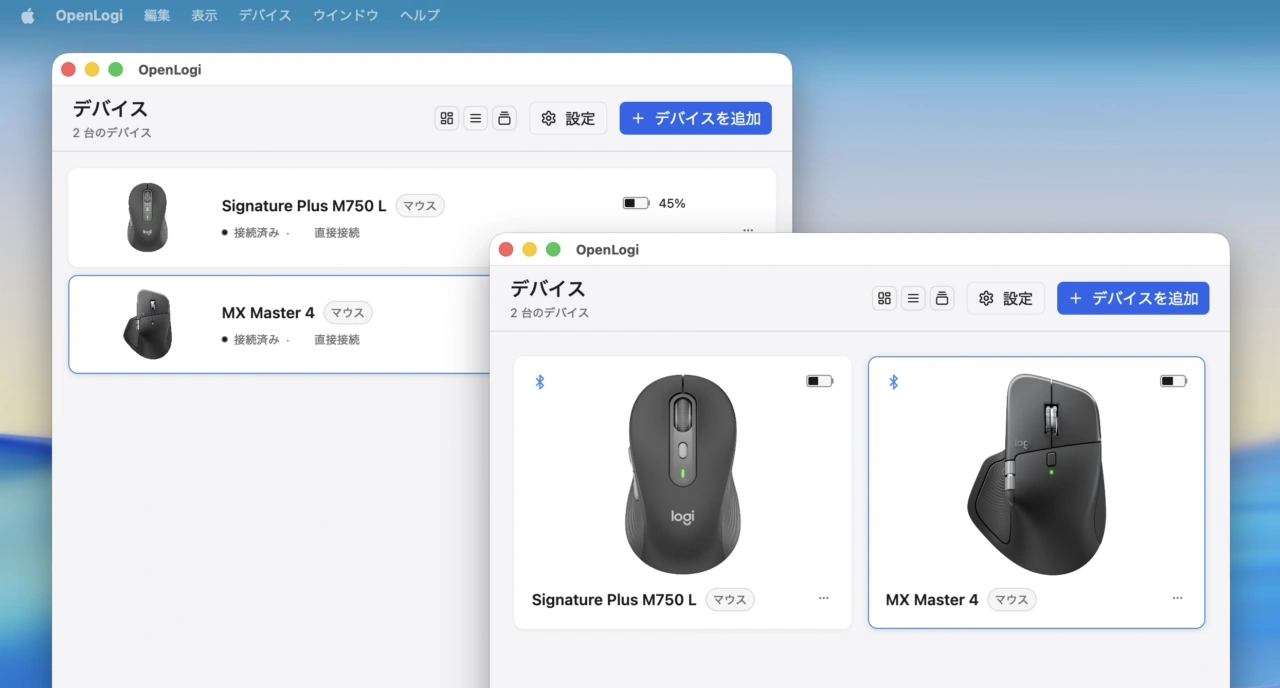Image resolution: width=1280 pixels, height=688 pixels.
Task: Open OpenLogi menu in menu bar
Action: tap(89, 15)
